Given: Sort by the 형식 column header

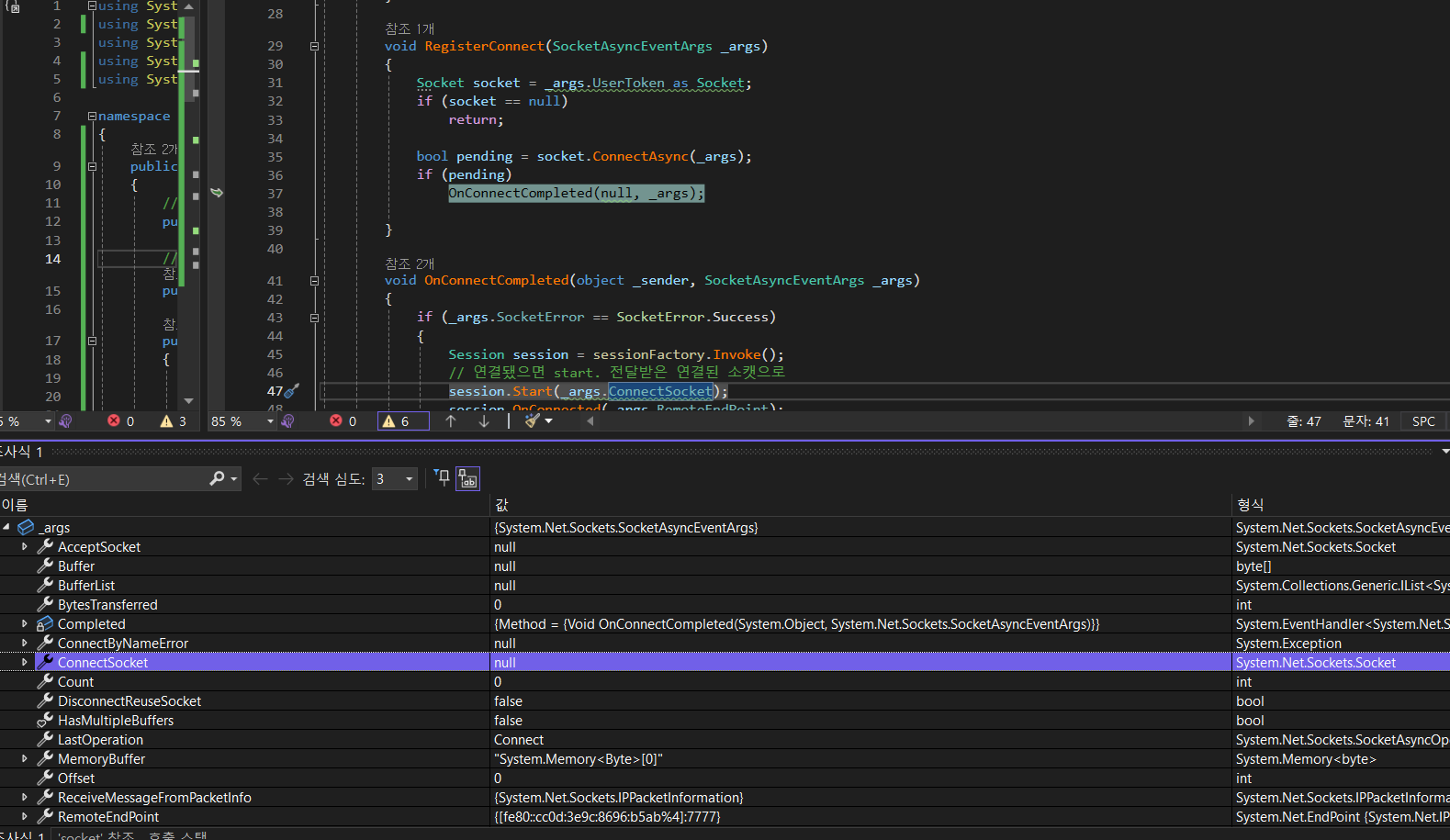Looking at the screenshot, I should point(1341,505).
